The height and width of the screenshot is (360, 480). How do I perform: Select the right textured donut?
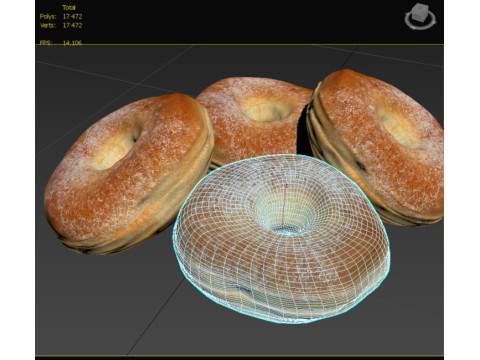pyautogui.click(x=375, y=147)
